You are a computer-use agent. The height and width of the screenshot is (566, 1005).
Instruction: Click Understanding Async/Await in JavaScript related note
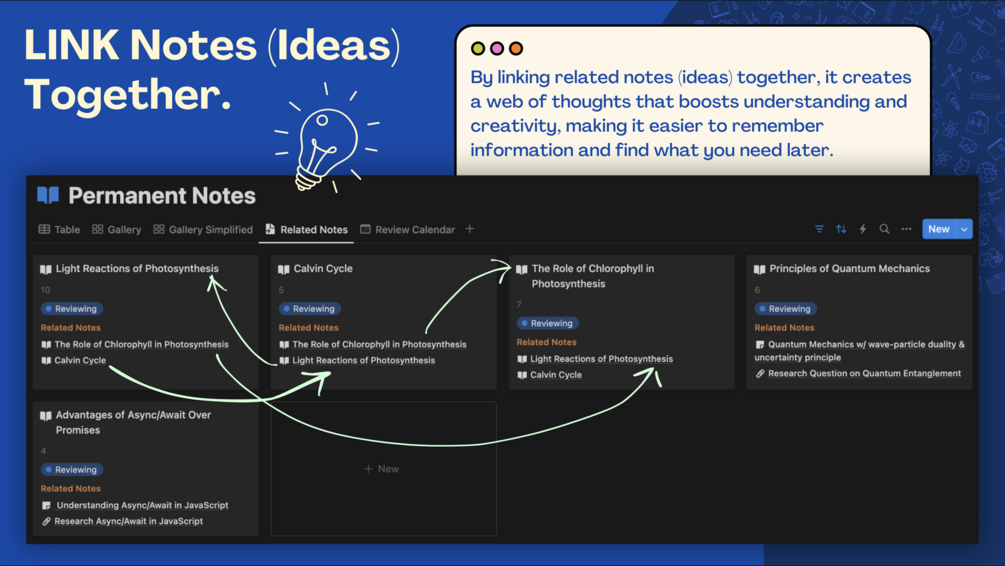pyautogui.click(x=142, y=505)
